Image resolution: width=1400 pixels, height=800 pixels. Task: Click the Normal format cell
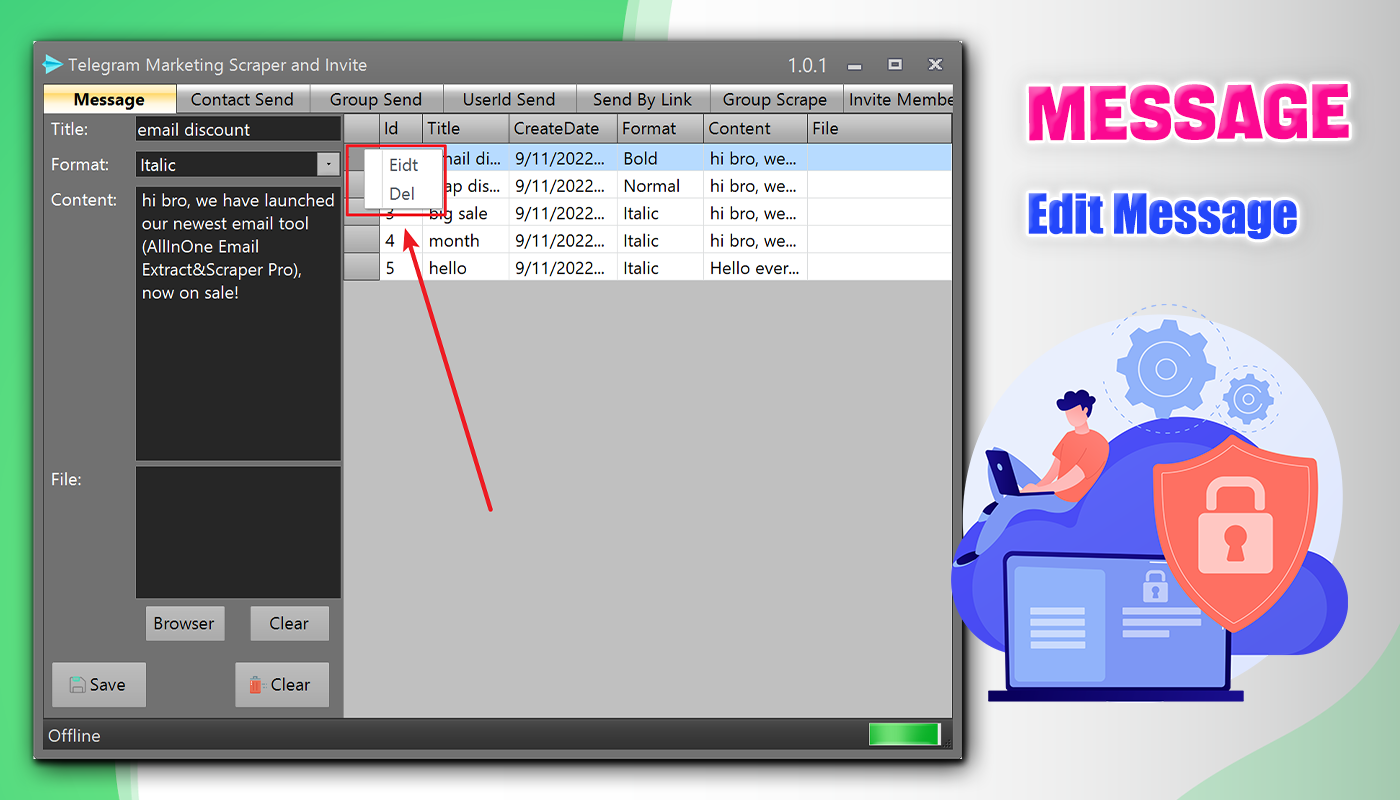coord(660,186)
